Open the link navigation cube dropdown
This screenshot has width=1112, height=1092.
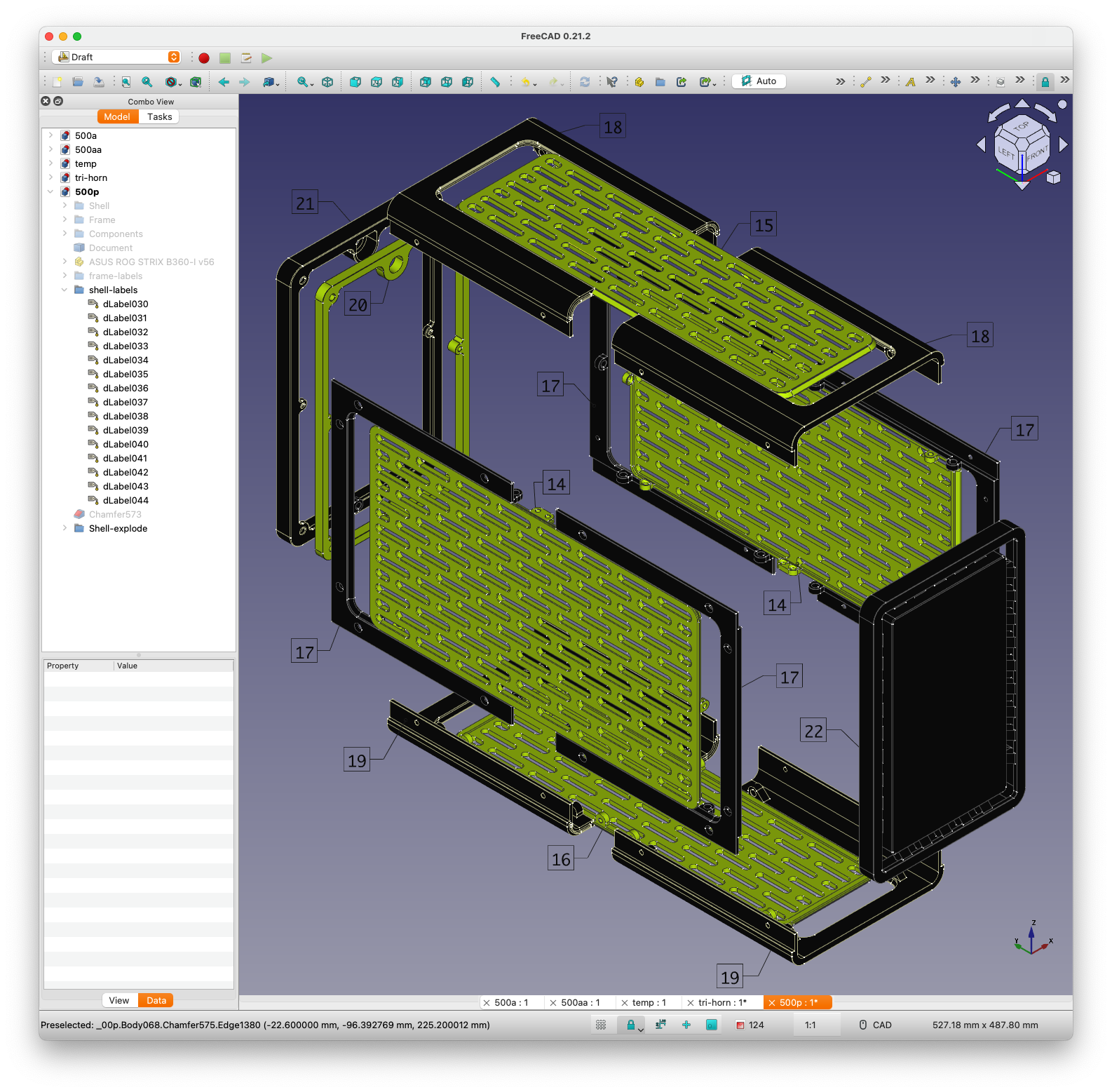(x=271, y=82)
